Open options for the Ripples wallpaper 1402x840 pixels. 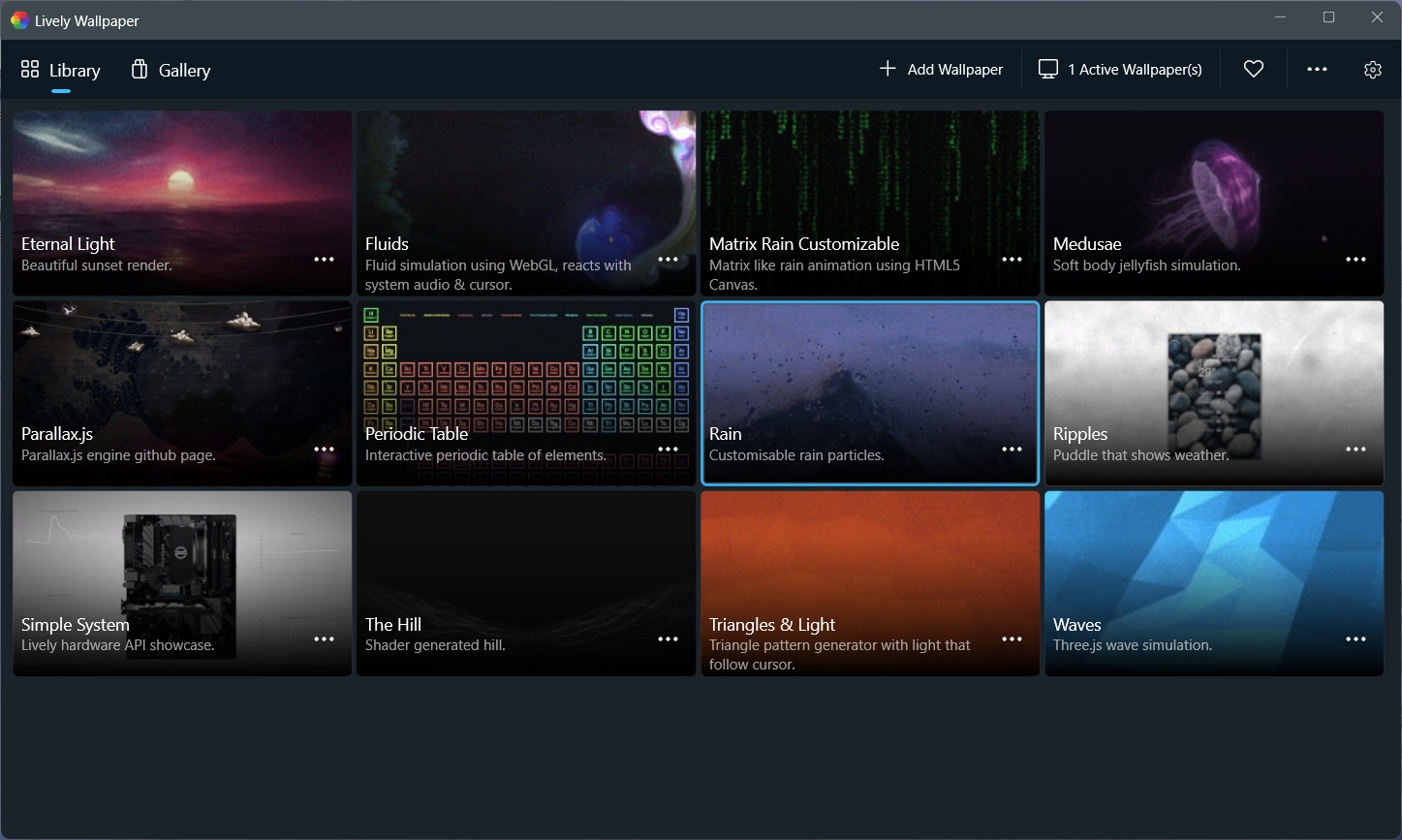[x=1355, y=450]
